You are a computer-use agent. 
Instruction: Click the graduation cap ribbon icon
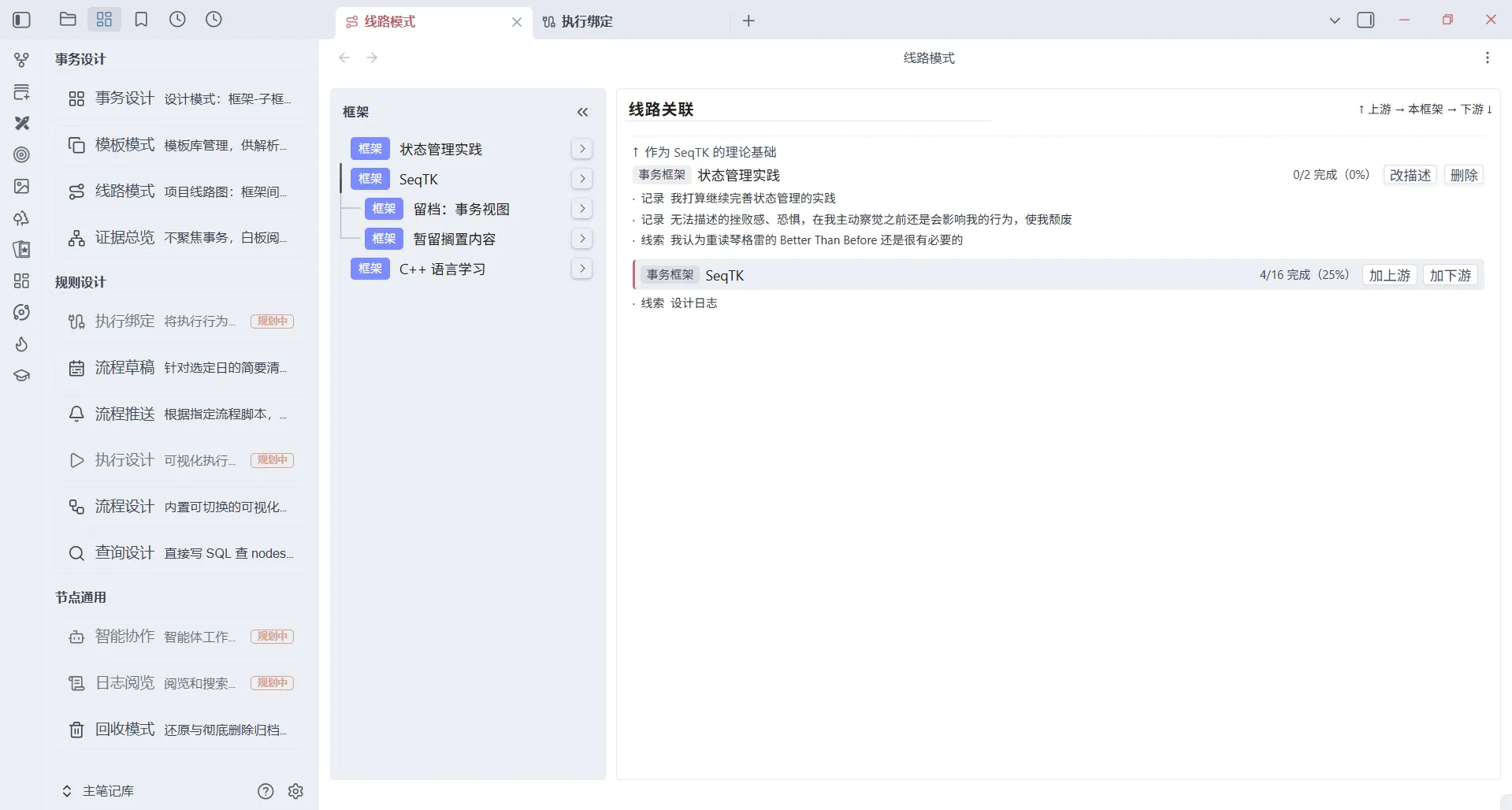tap(22, 376)
